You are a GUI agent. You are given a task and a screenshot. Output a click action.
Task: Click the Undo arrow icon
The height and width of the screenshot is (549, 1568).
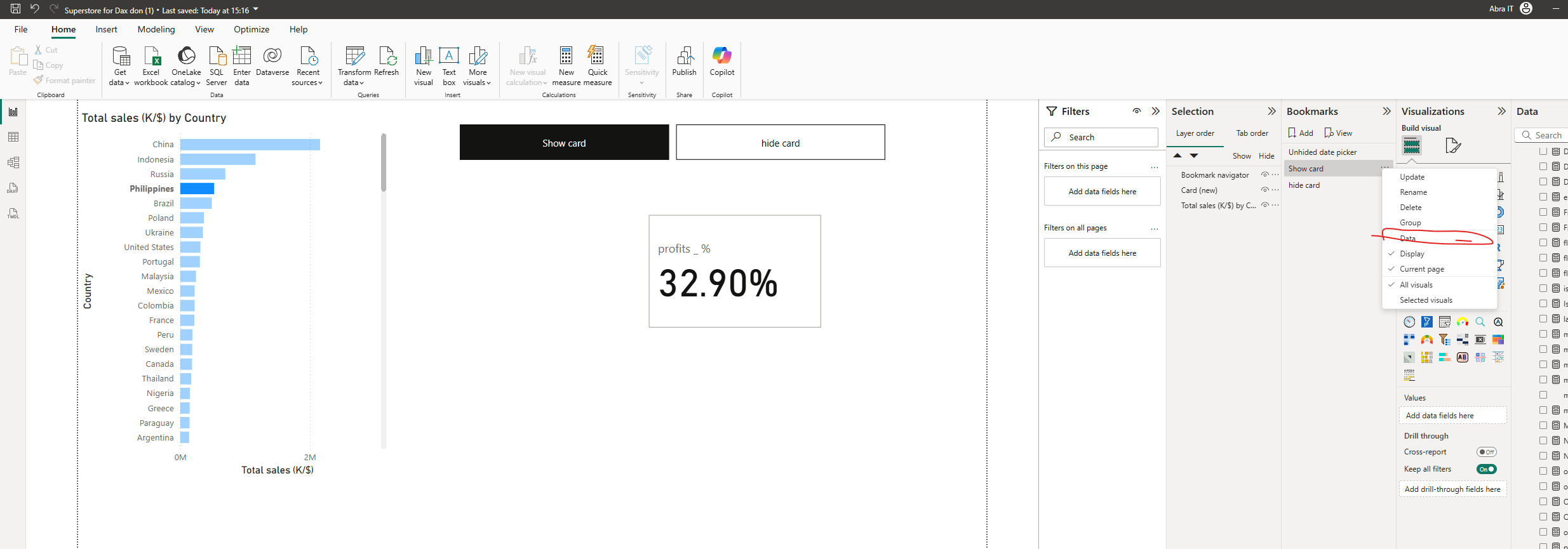click(35, 9)
